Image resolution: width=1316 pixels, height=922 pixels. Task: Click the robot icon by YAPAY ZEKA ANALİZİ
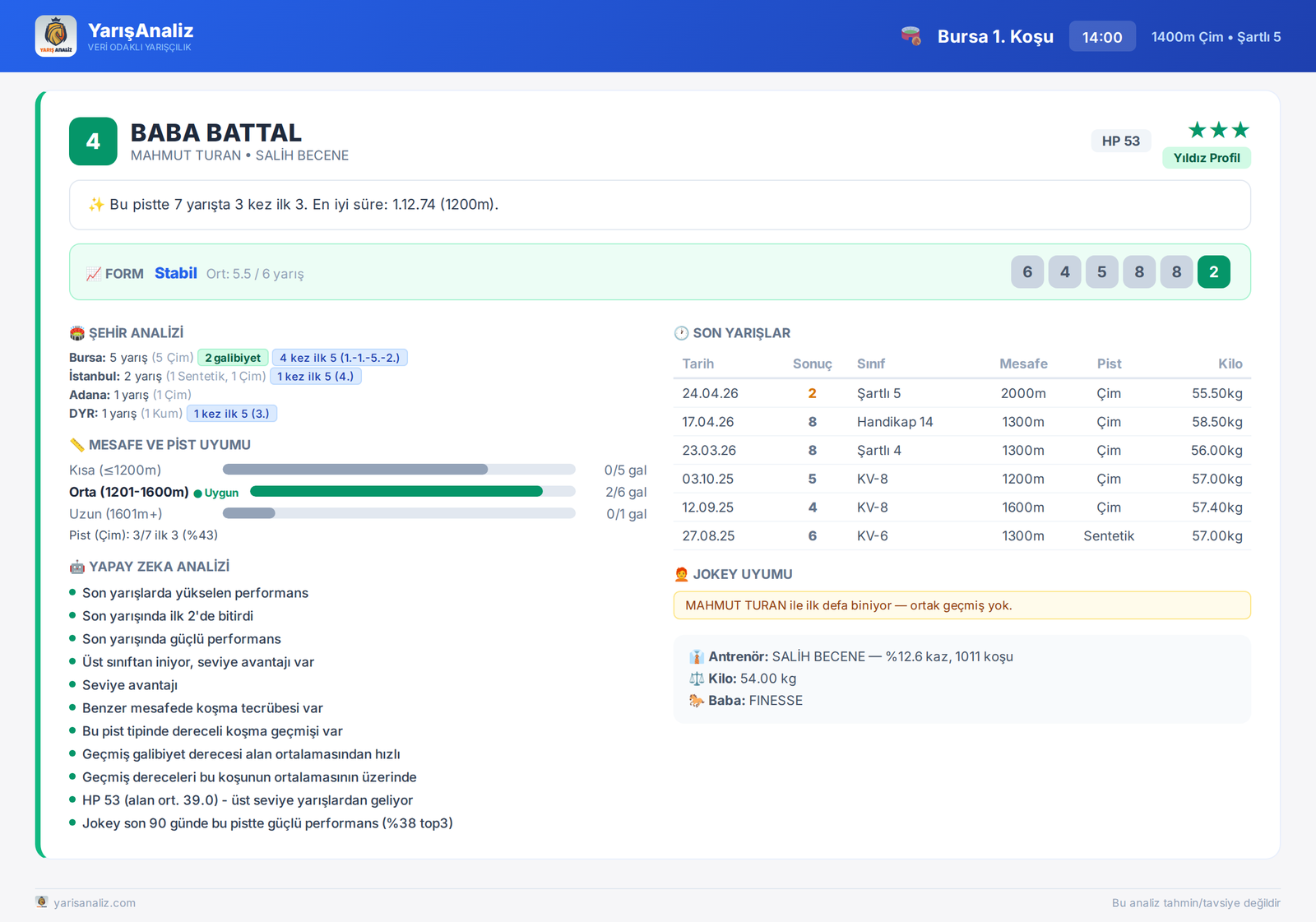click(77, 567)
